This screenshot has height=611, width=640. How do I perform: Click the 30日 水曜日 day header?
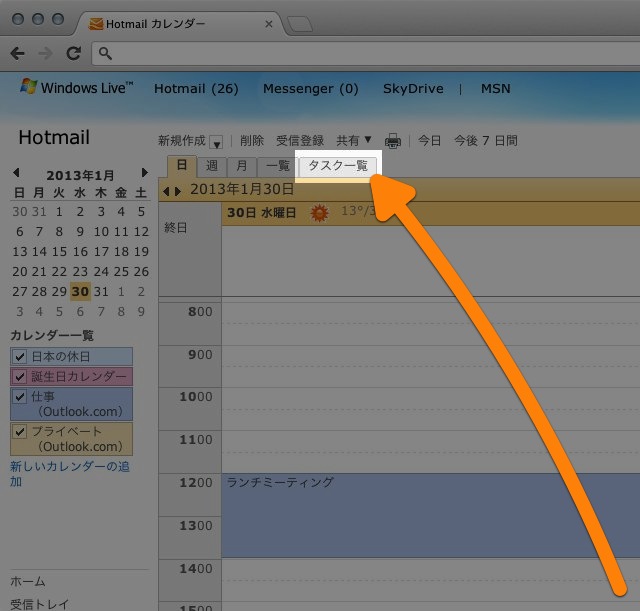click(261, 213)
